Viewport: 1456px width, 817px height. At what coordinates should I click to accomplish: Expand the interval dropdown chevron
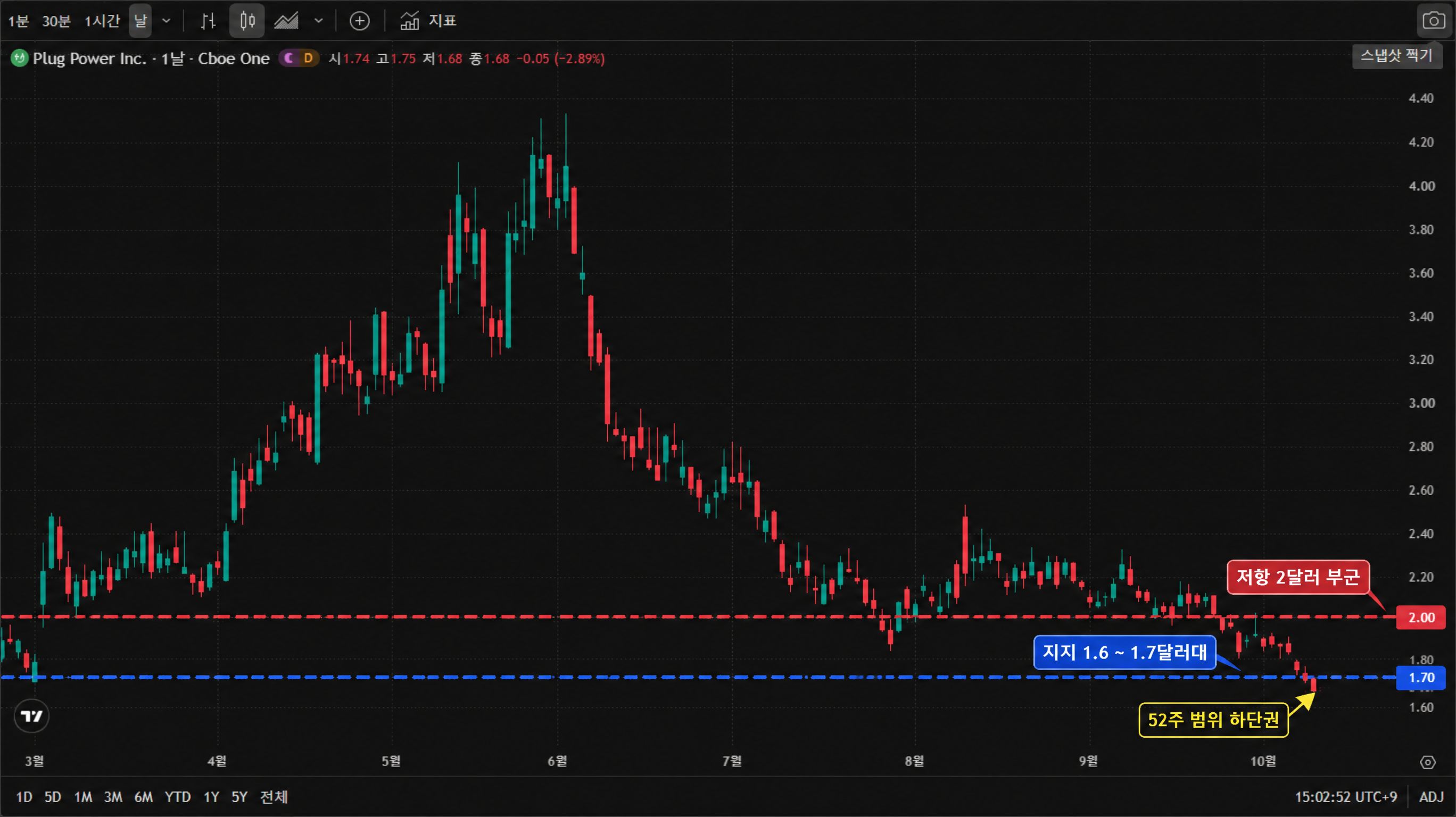(166, 21)
